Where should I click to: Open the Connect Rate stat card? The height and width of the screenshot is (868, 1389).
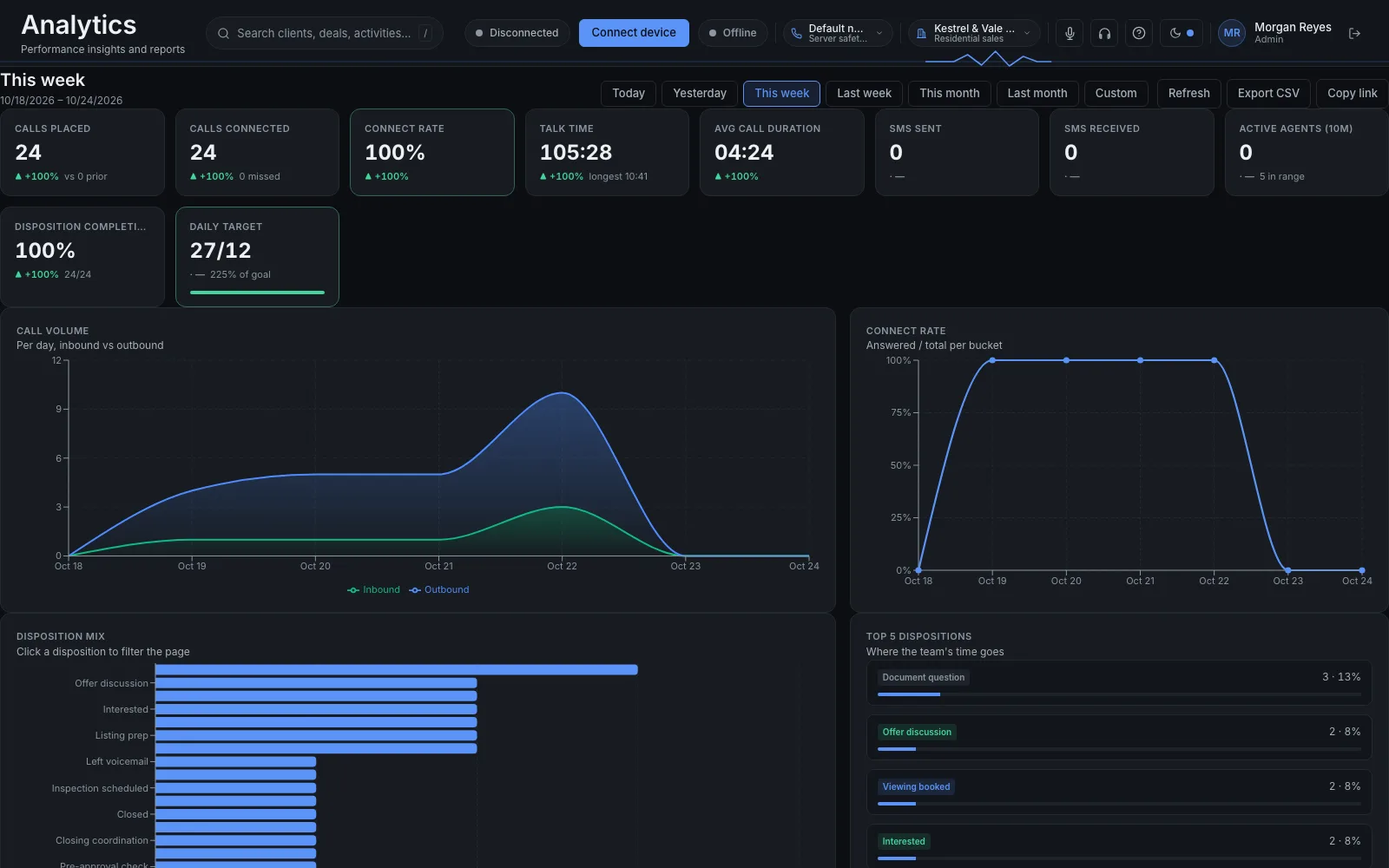point(431,152)
